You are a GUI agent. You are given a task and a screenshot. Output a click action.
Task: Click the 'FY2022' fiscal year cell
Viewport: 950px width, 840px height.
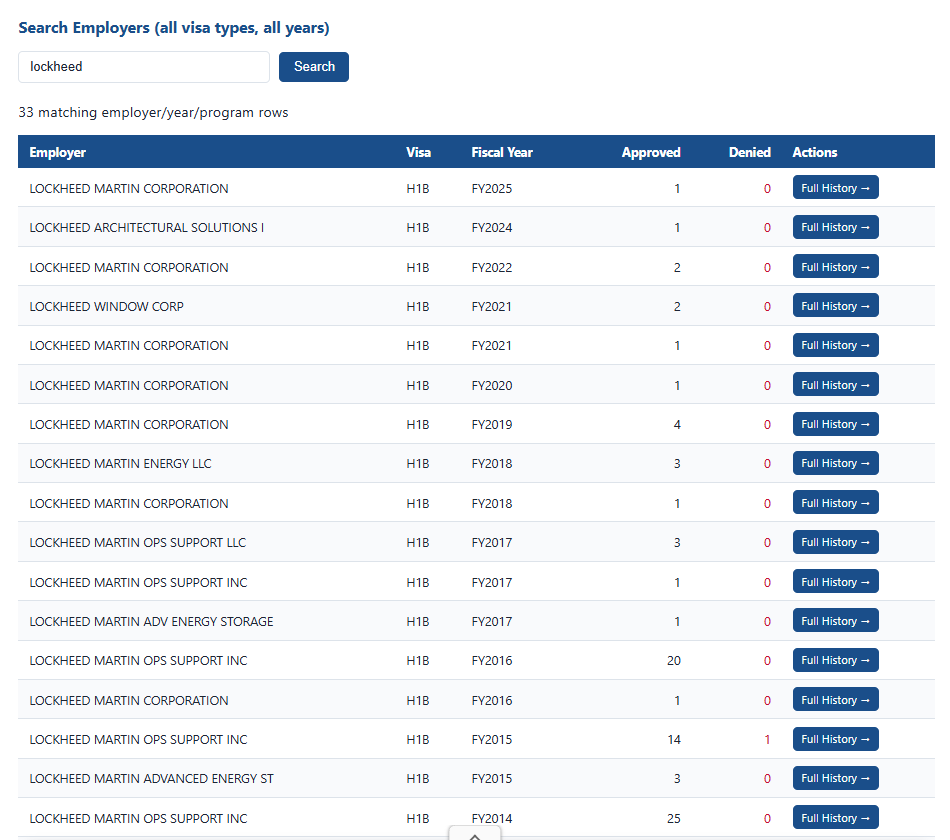[492, 267]
